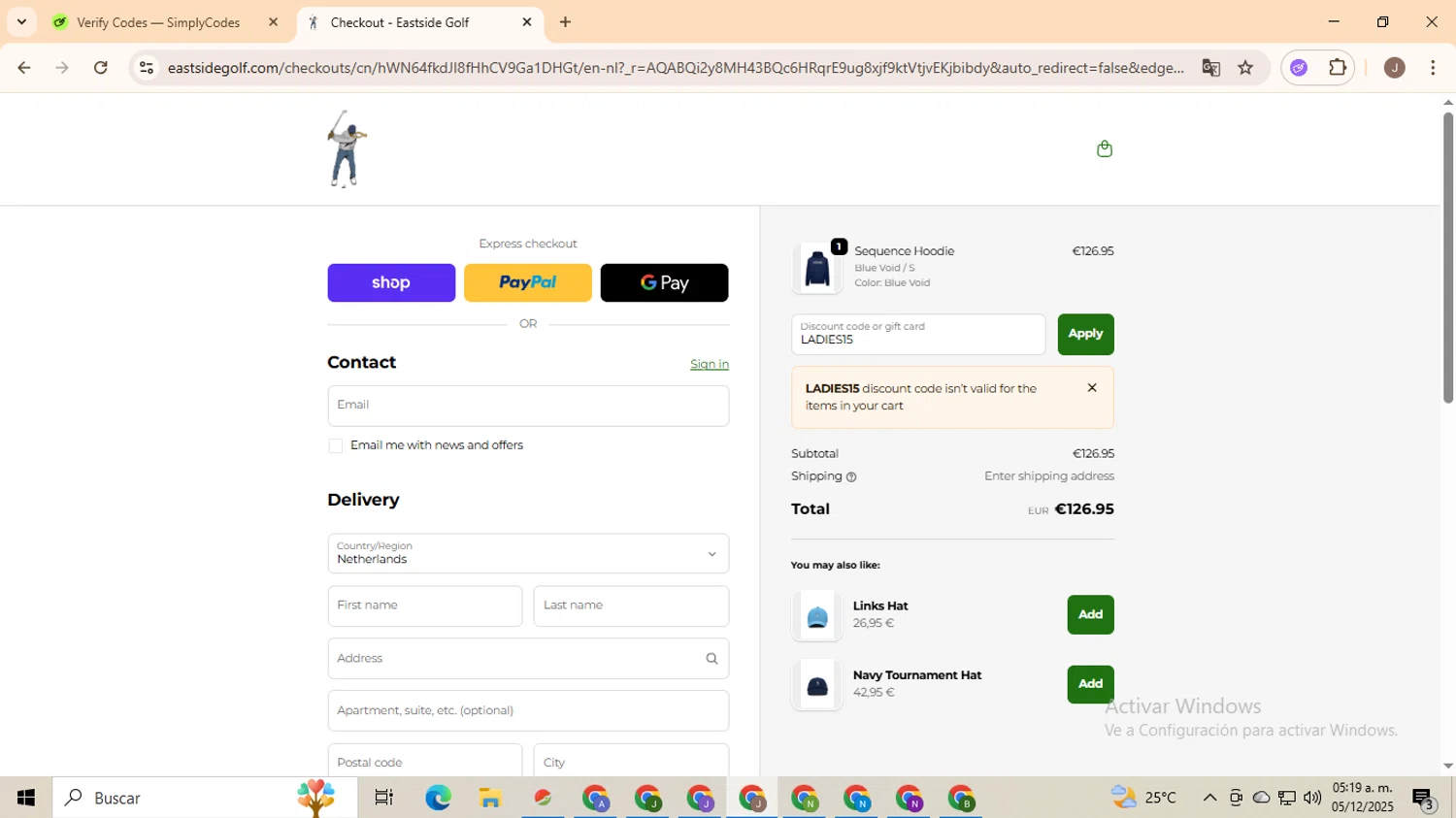Click the Postal code field

[425, 761]
